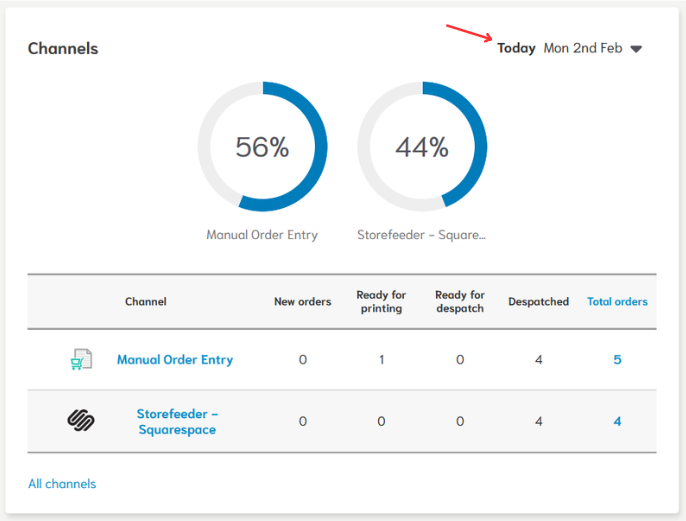Click the Ready for printing column header
This screenshot has width=686, height=521.
tap(381, 301)
